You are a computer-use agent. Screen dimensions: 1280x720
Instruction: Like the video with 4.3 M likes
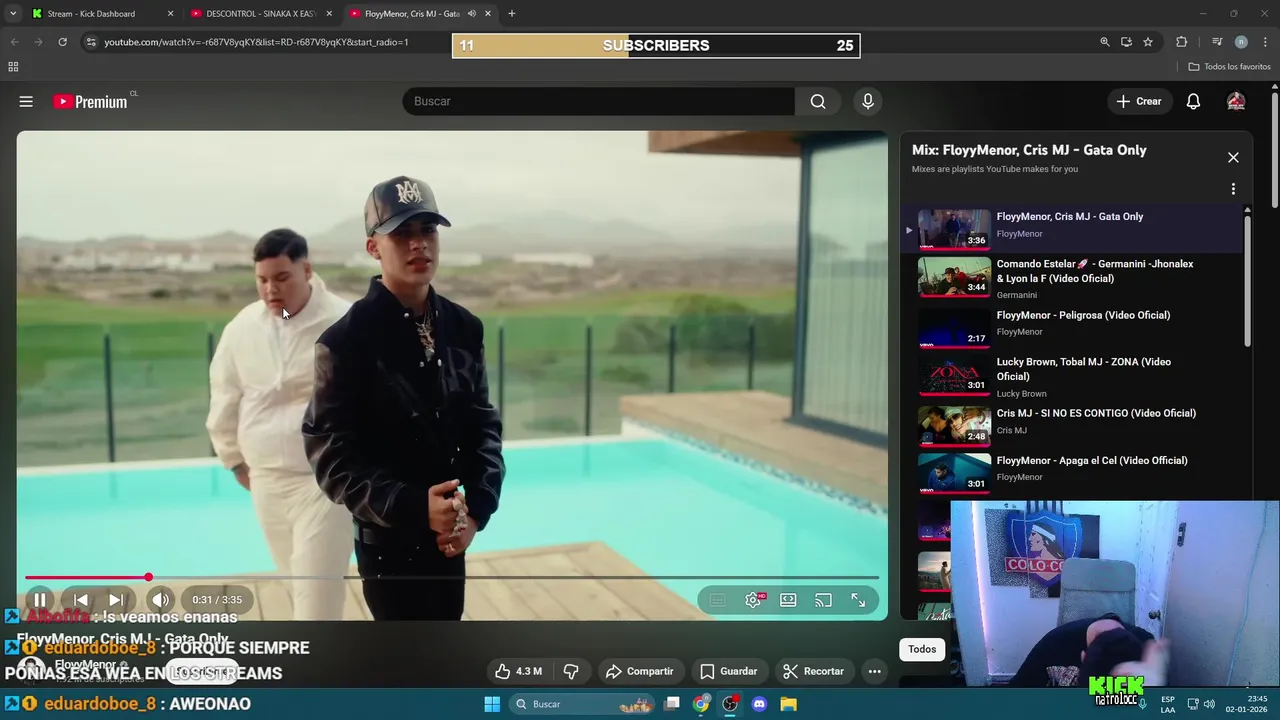519,671
